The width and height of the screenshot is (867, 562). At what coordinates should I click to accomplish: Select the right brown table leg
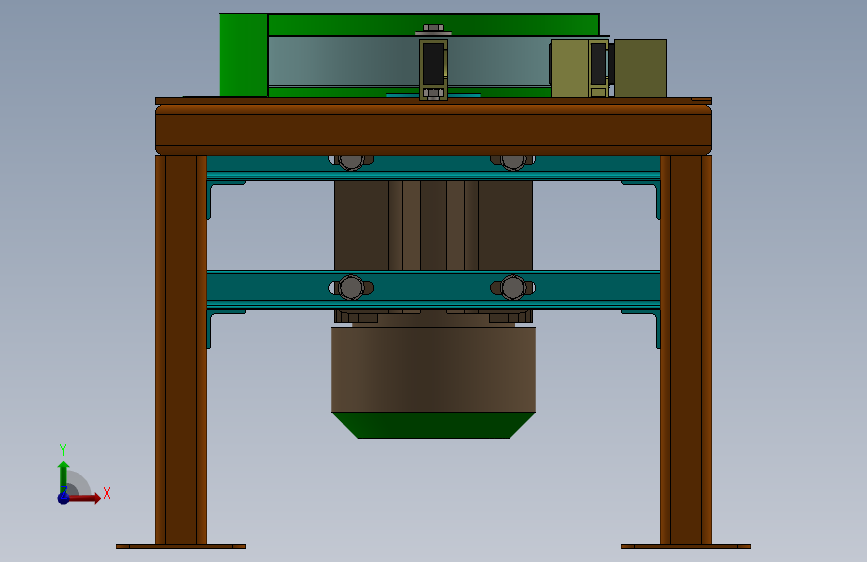(686, 350)
